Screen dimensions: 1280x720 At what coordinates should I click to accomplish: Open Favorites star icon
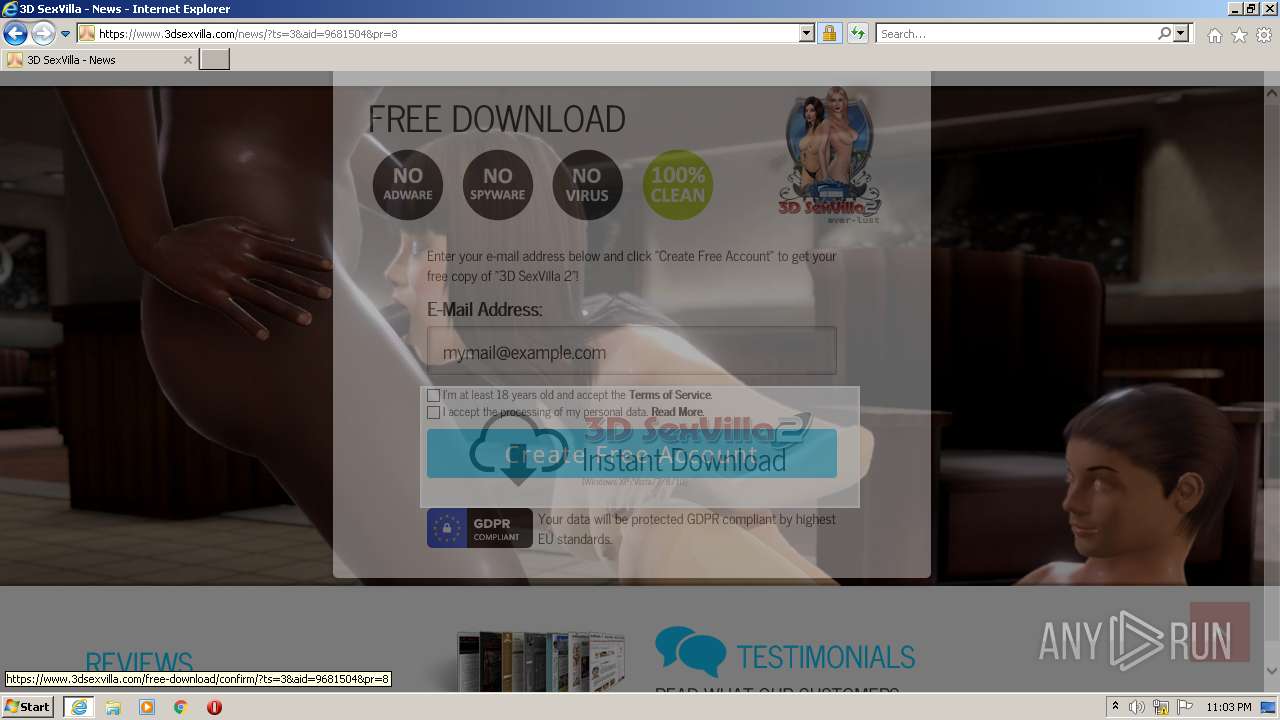[x=1239, y=35]
